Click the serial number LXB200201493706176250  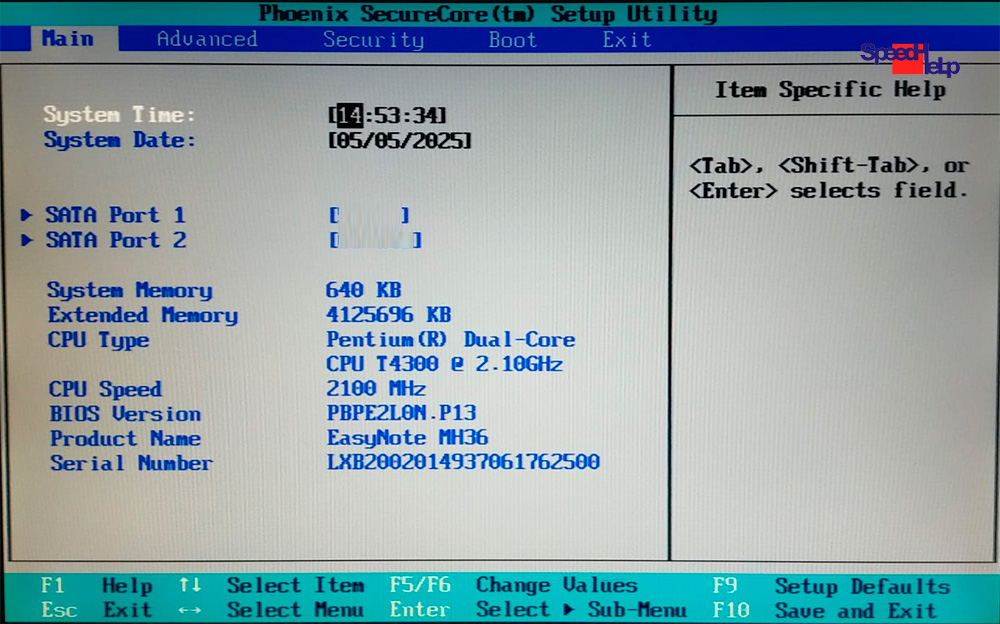point(463,462)
